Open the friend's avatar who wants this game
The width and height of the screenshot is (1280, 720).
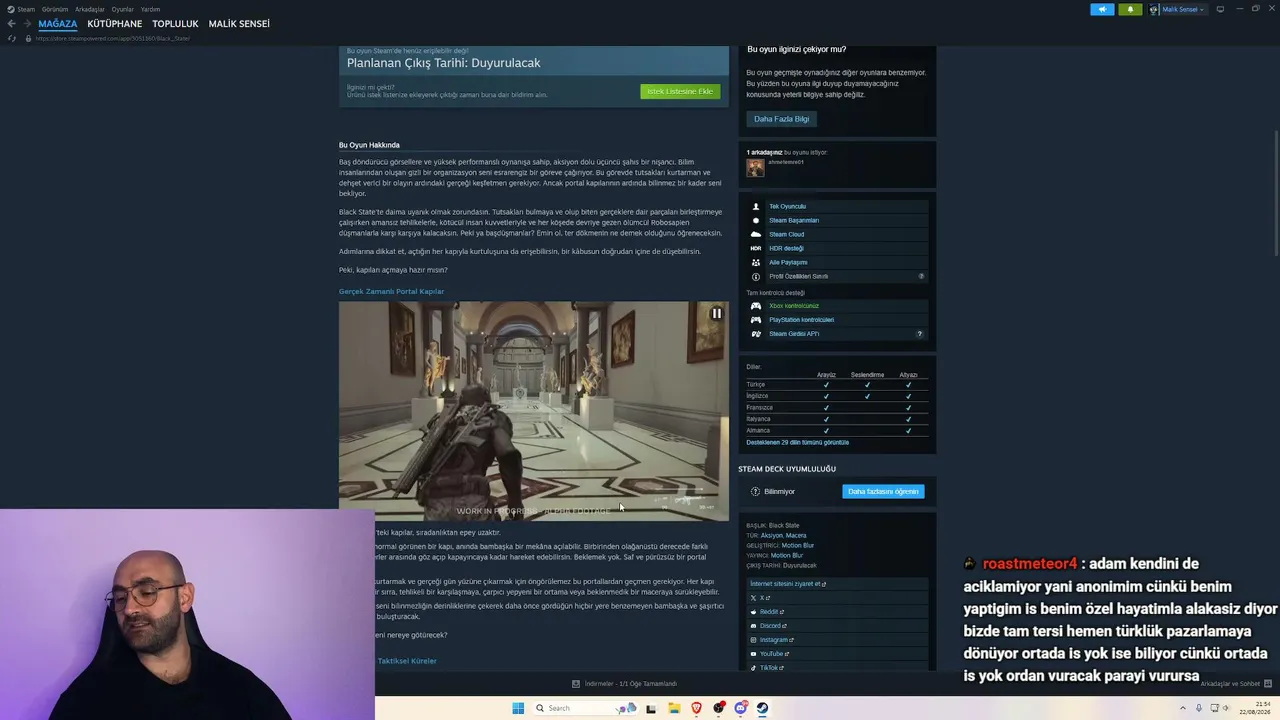point(755,167)
